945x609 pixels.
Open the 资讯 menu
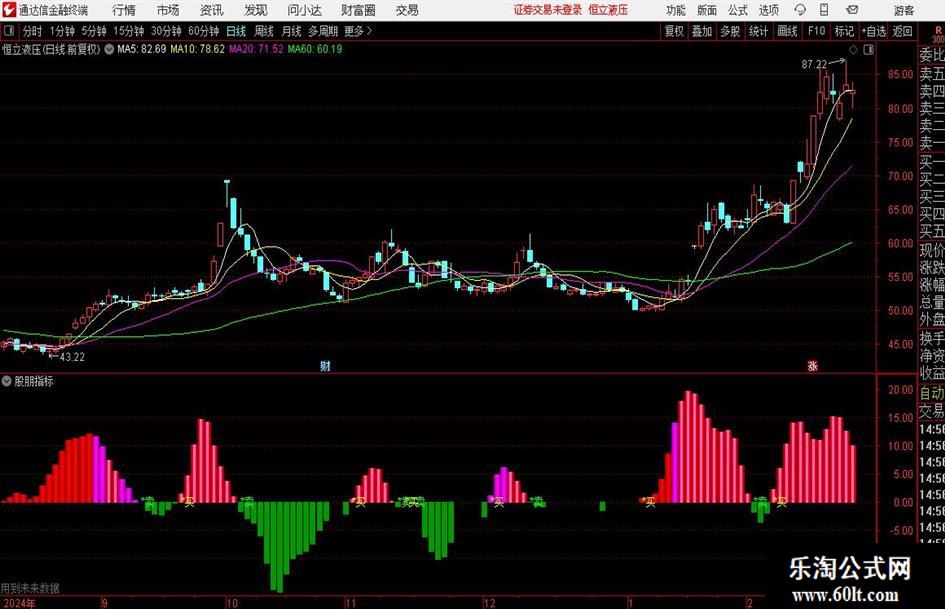coord(212,10)
